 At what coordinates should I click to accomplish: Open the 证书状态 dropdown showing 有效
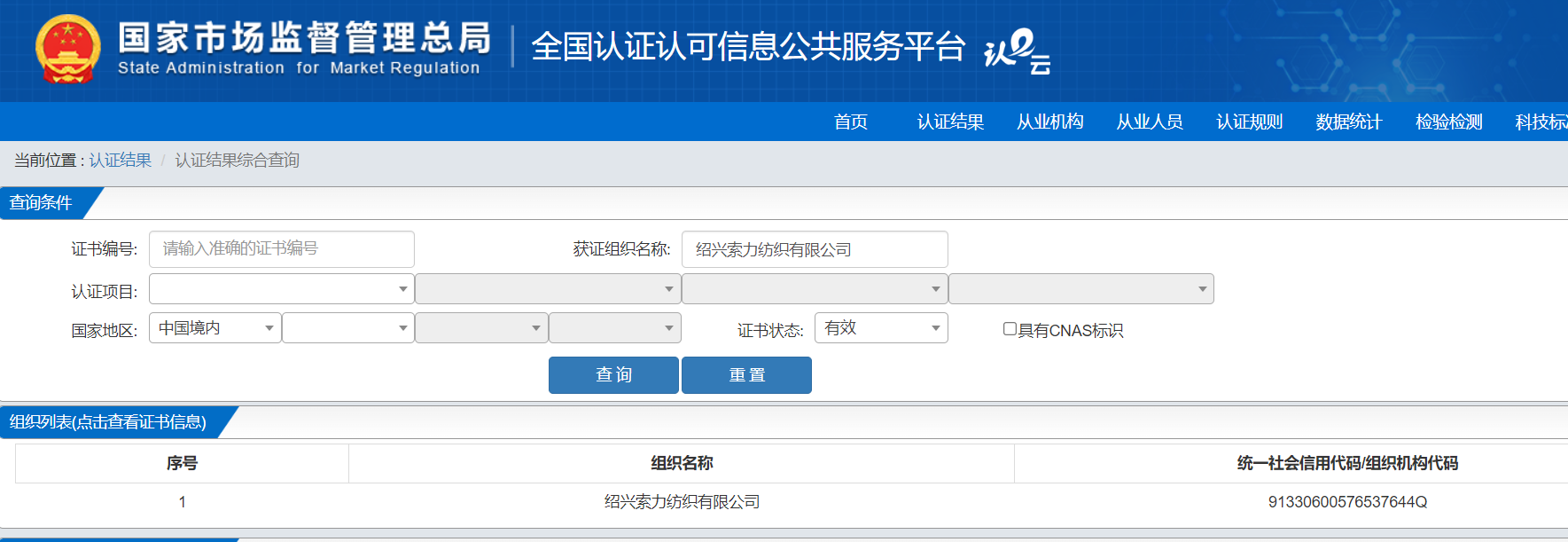click(881, 328)
